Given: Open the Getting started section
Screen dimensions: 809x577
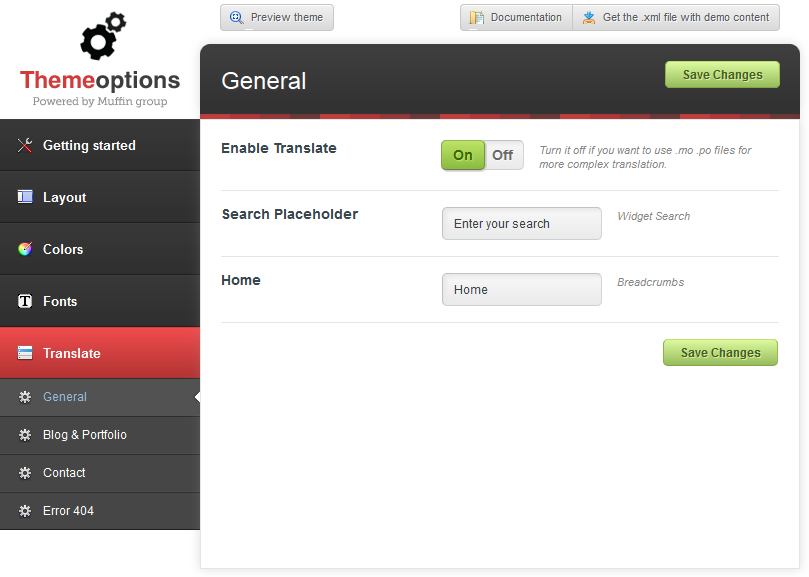Looking at the screenshot, I should point(100,146).
